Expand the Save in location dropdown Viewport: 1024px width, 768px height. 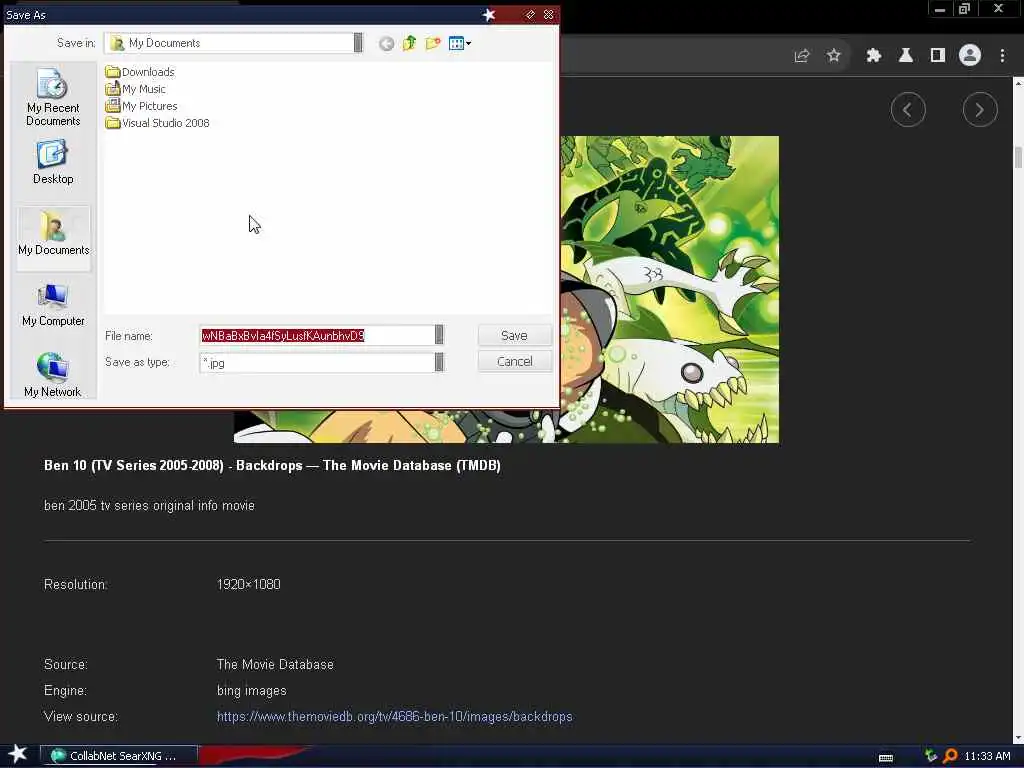point(358,43)
